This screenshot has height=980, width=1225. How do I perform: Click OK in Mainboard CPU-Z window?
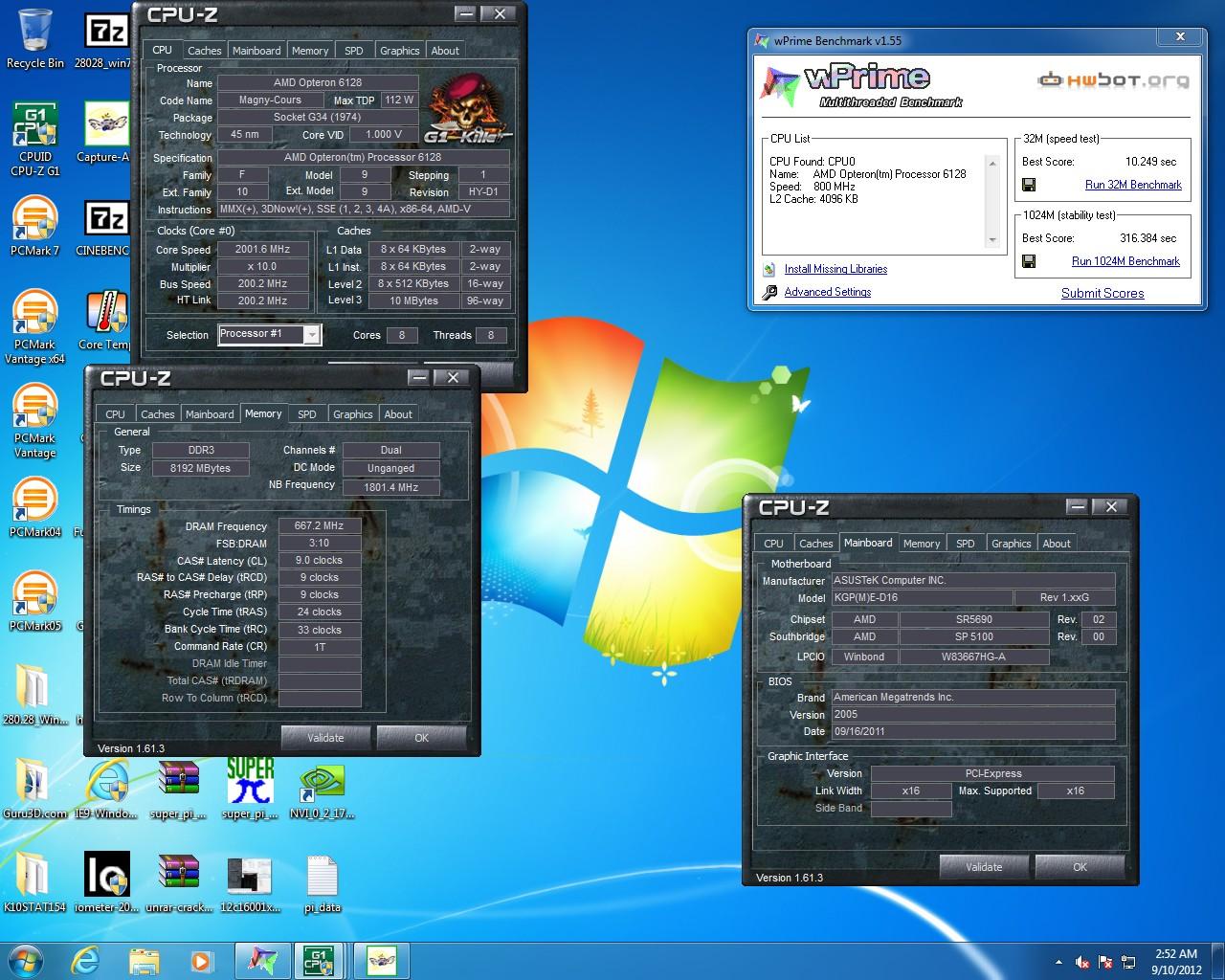pos(1080,867)
